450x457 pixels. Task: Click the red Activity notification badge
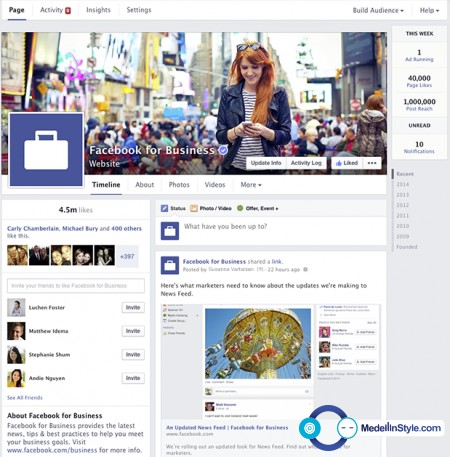point(68,11)
